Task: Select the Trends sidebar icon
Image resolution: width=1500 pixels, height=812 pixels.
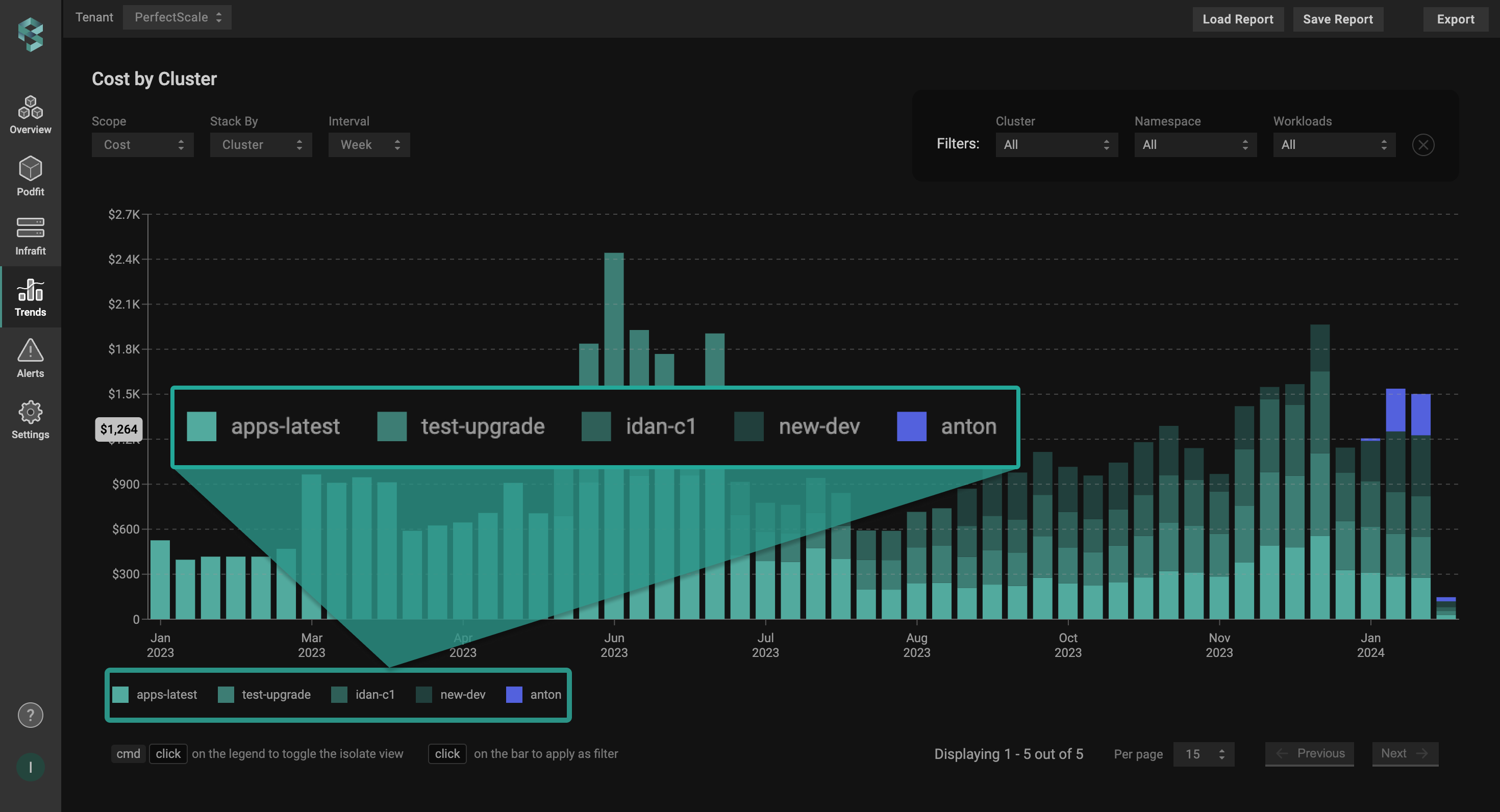Action: (30, 297)
